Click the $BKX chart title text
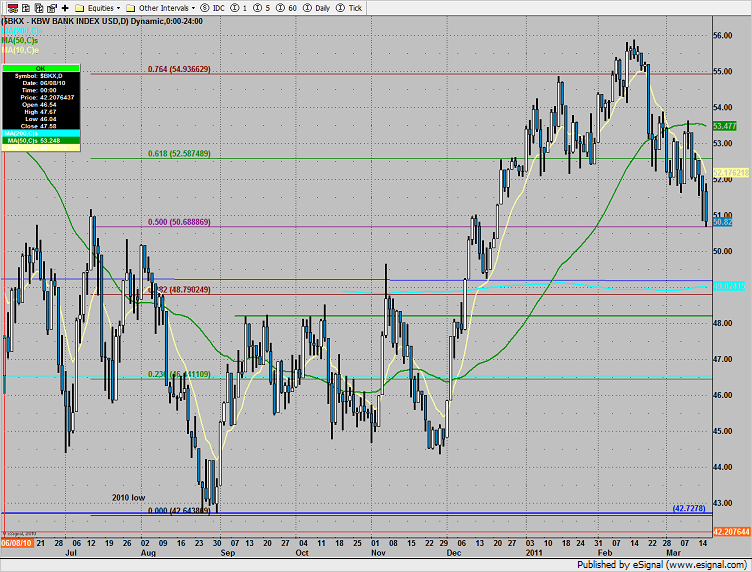The width and height of the screenshot is (752, 572). (102, 22)
